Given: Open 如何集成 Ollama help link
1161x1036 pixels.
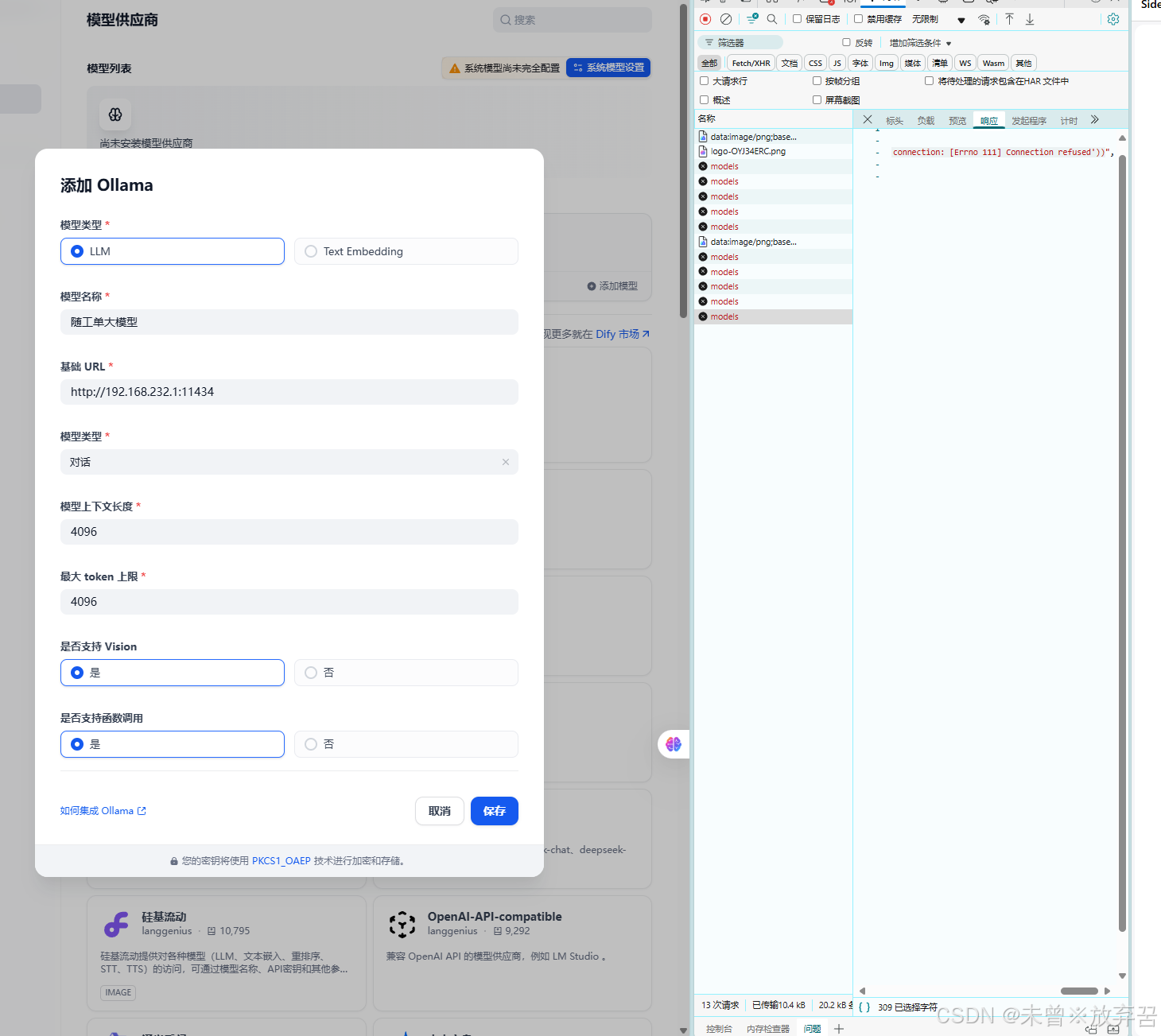Looking at the screenshot, I should (103, 811).
